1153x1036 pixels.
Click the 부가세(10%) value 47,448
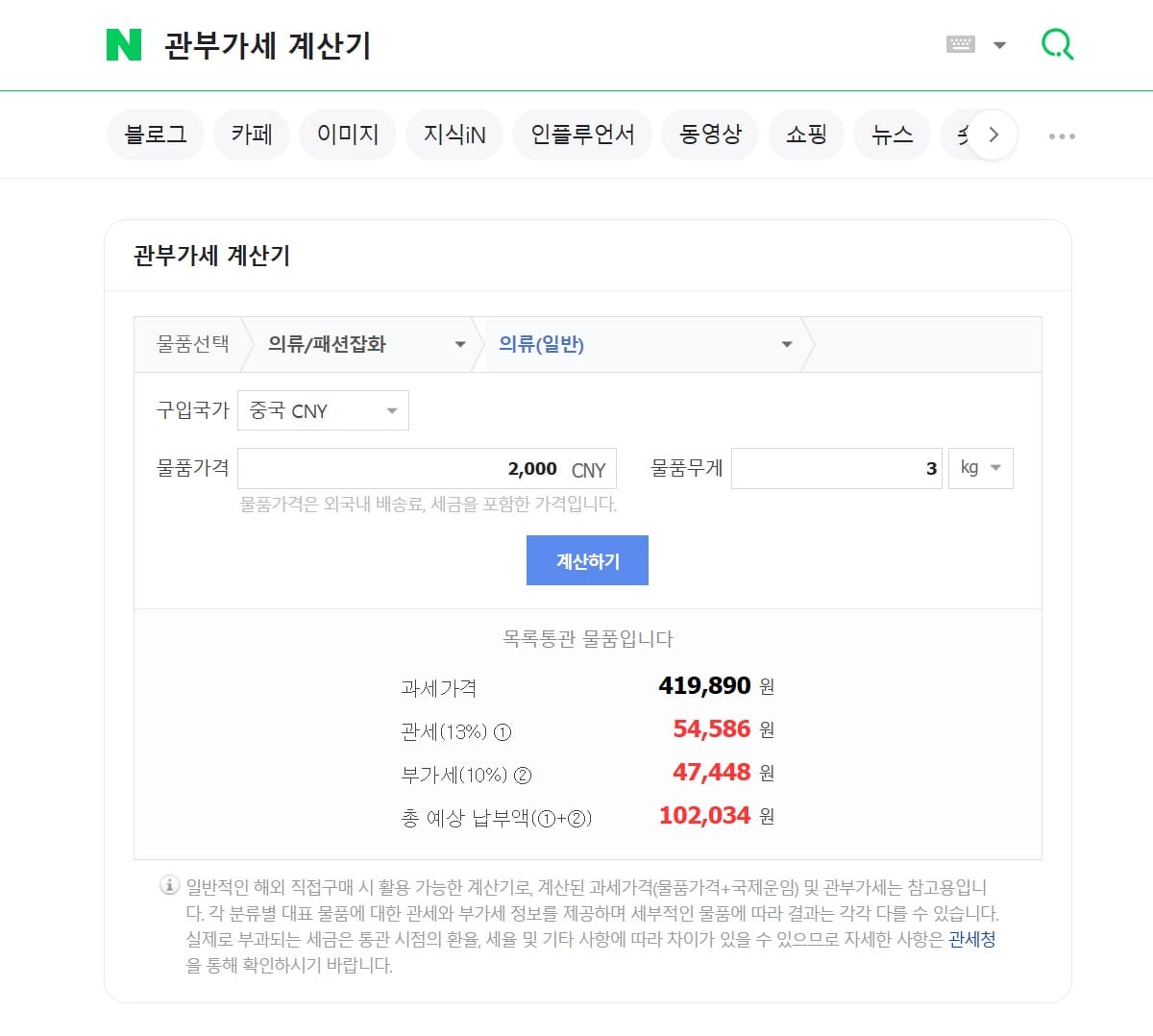coord(712,772)
